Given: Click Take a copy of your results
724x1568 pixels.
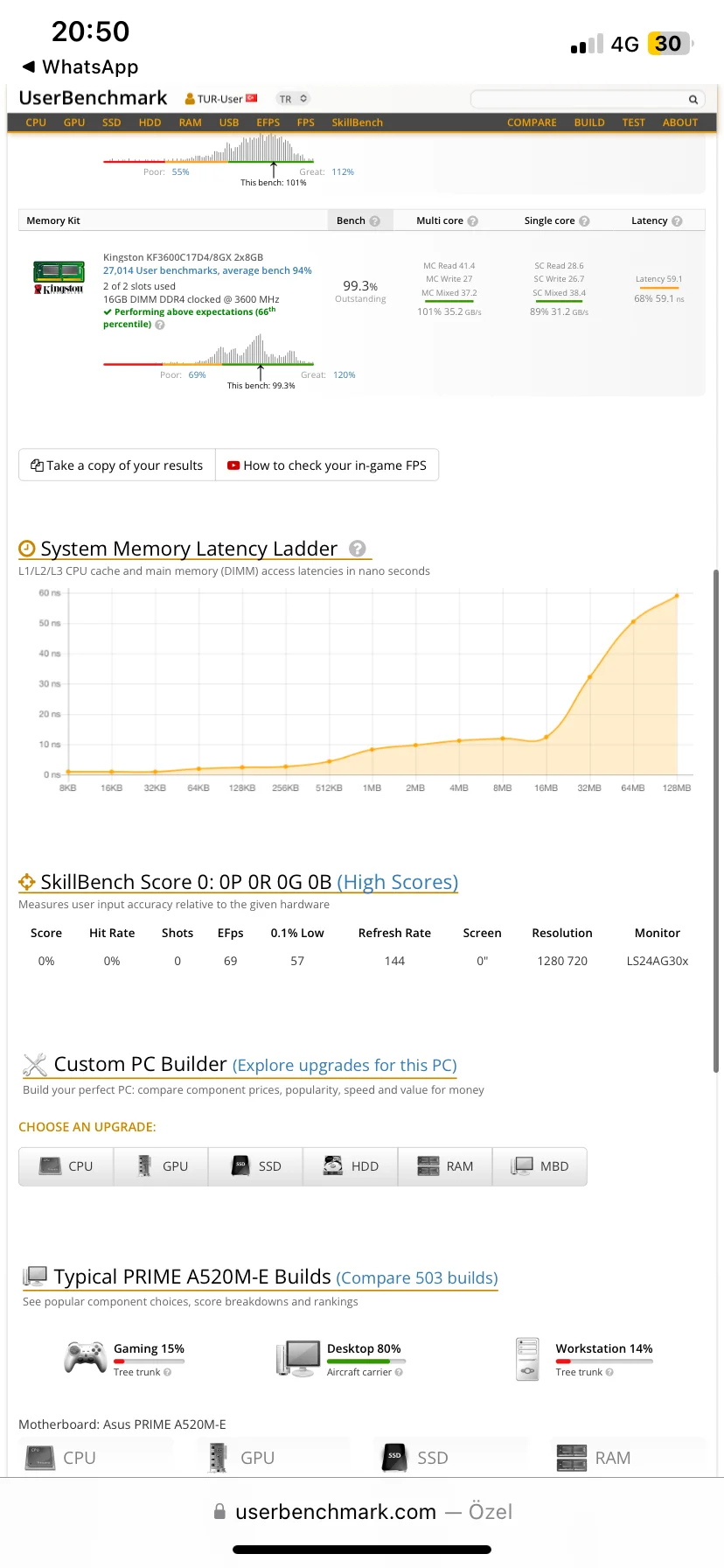Looking at the screenshot, I should click(x=117, y=465).
